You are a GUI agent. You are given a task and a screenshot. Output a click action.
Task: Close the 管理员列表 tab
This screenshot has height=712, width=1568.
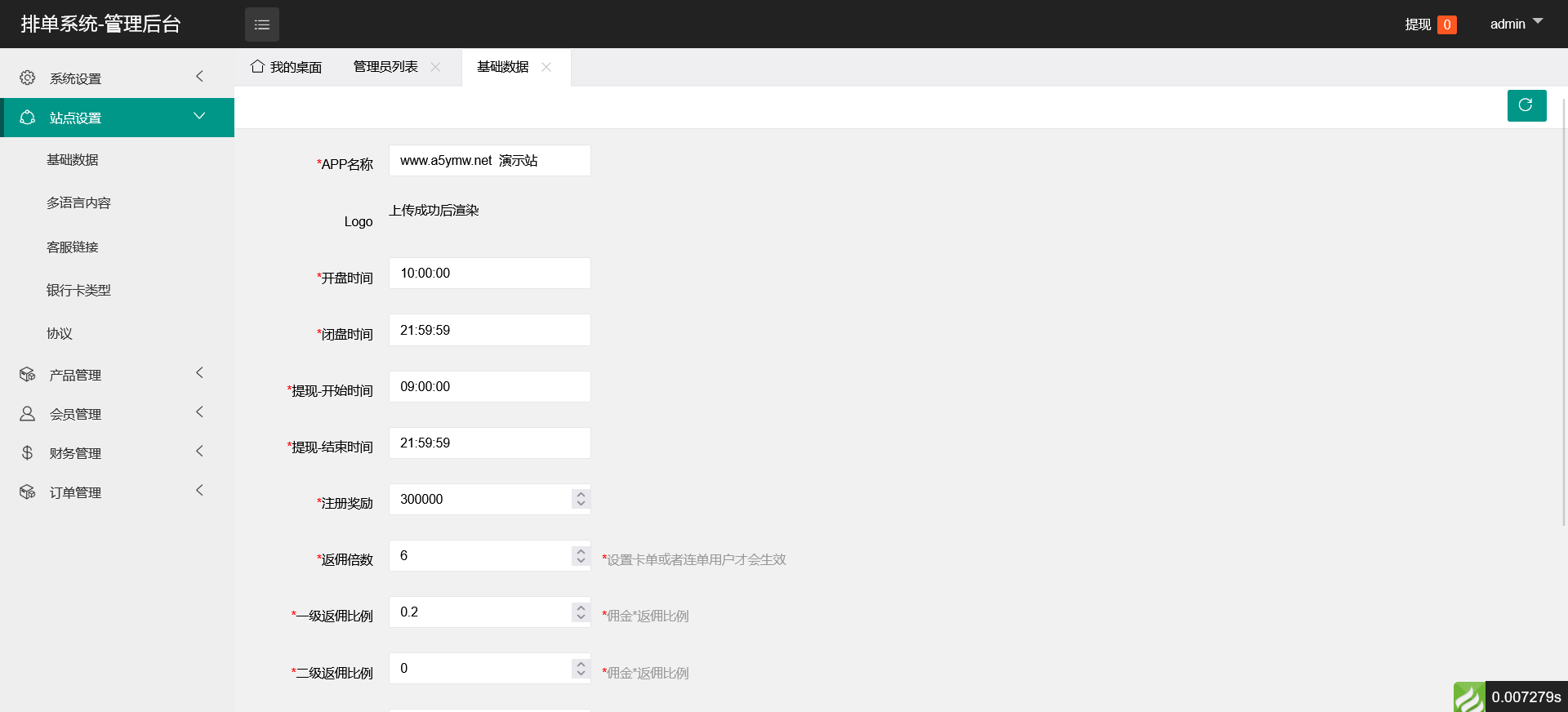point(436,67)
